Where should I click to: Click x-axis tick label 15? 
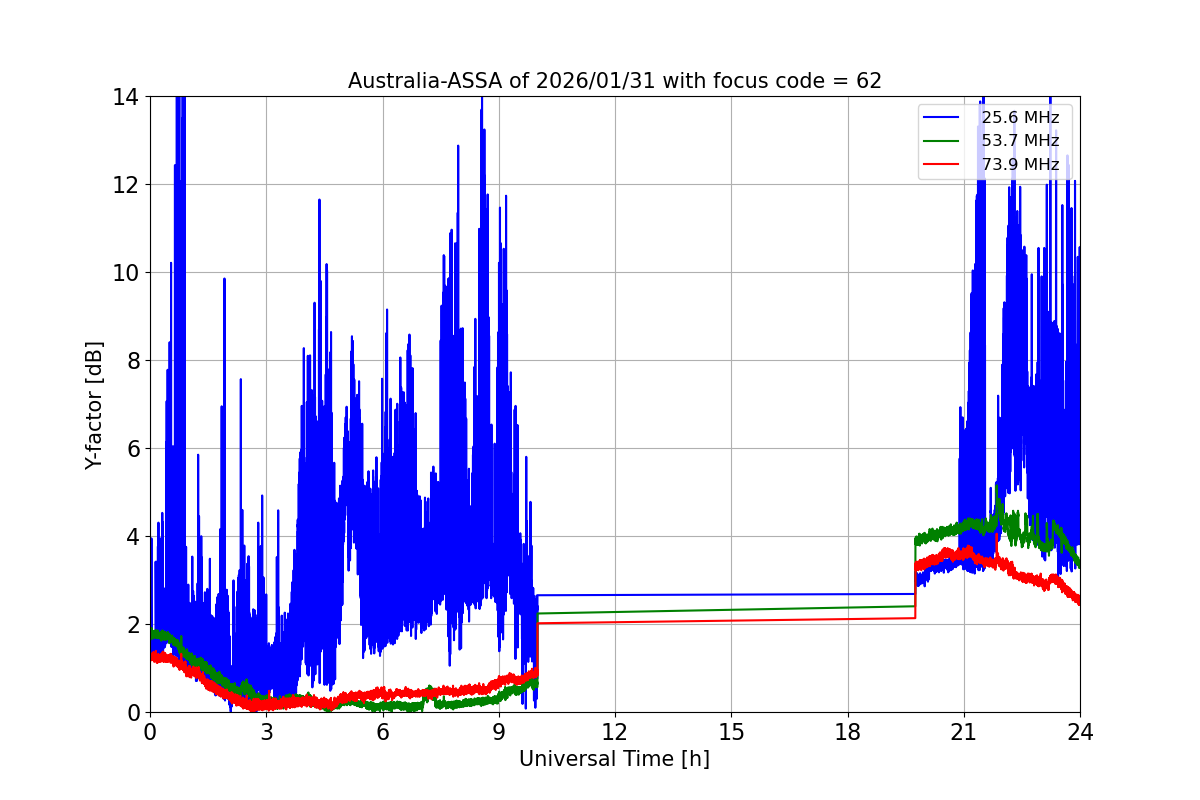click(x=731, y=732)
